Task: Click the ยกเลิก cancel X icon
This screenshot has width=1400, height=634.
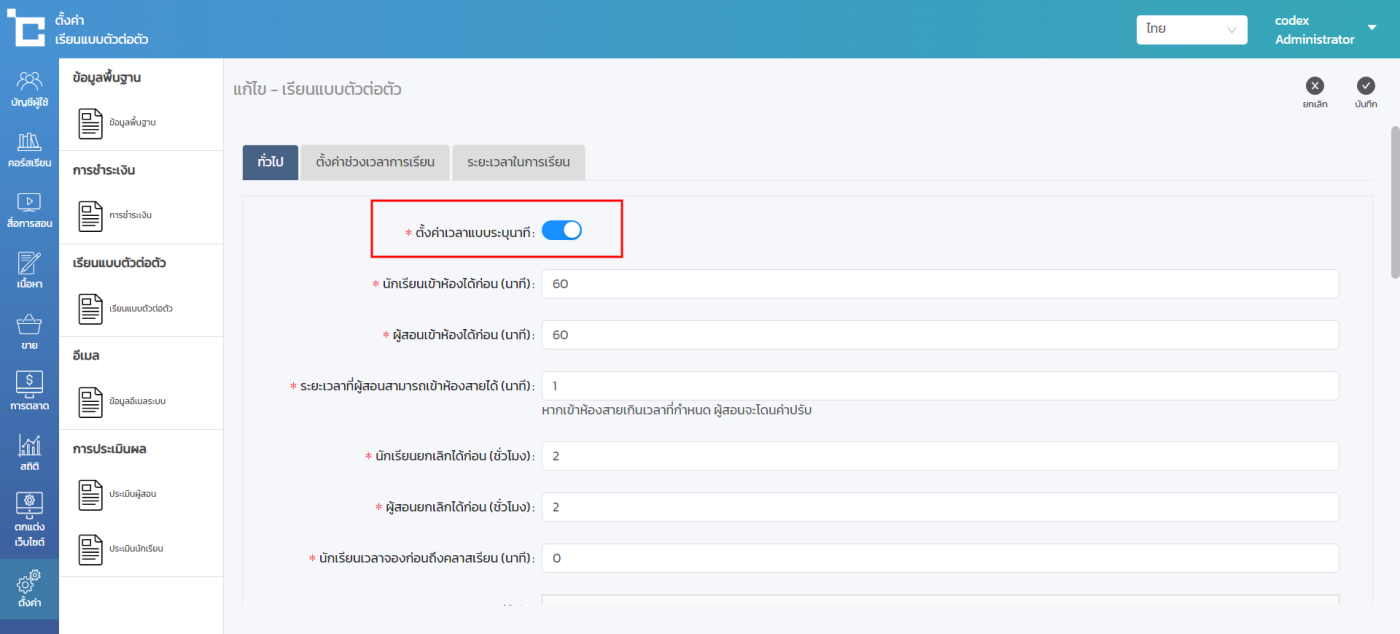Action: [1315, 86]
